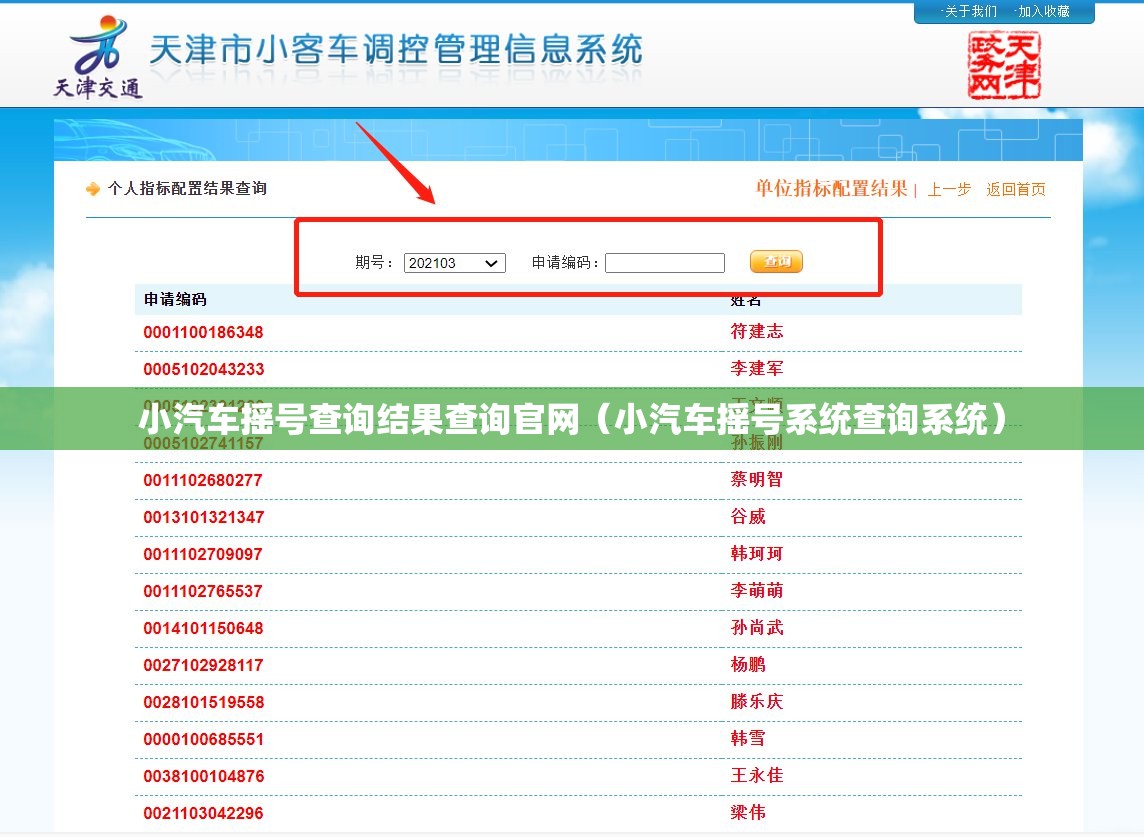Click 返回首页 to return home
This screenshot has width=1144, height=837.
pos(1015,189)
